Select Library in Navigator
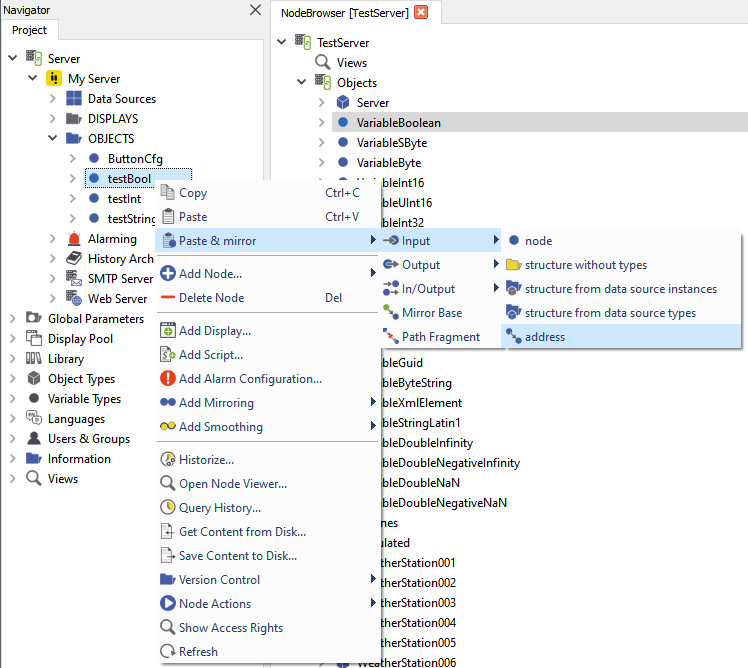The height and width of the screenshot is (668, 748). [66, 358]
